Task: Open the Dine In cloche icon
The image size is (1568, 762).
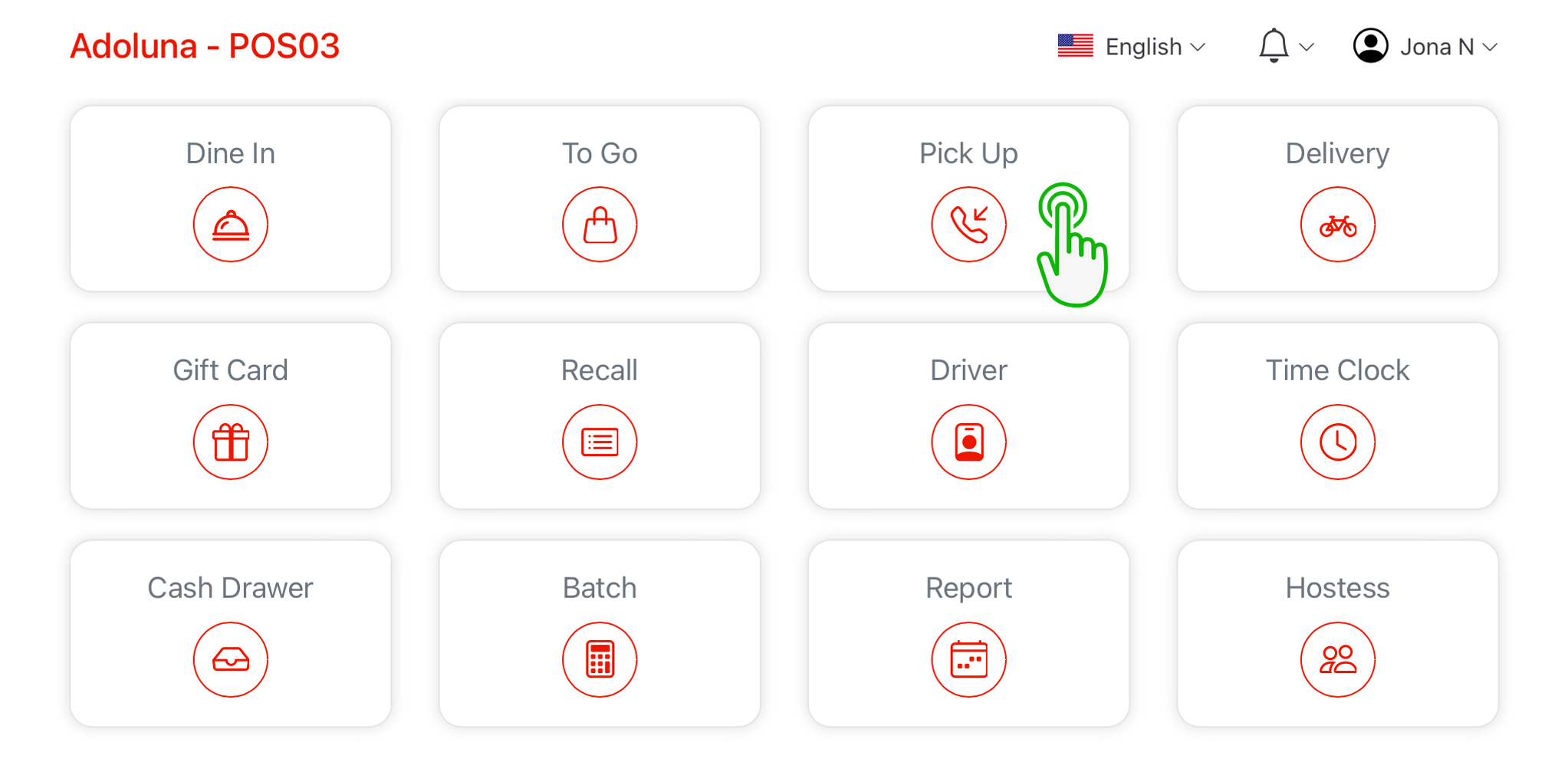Action: (x=230, y=225)
